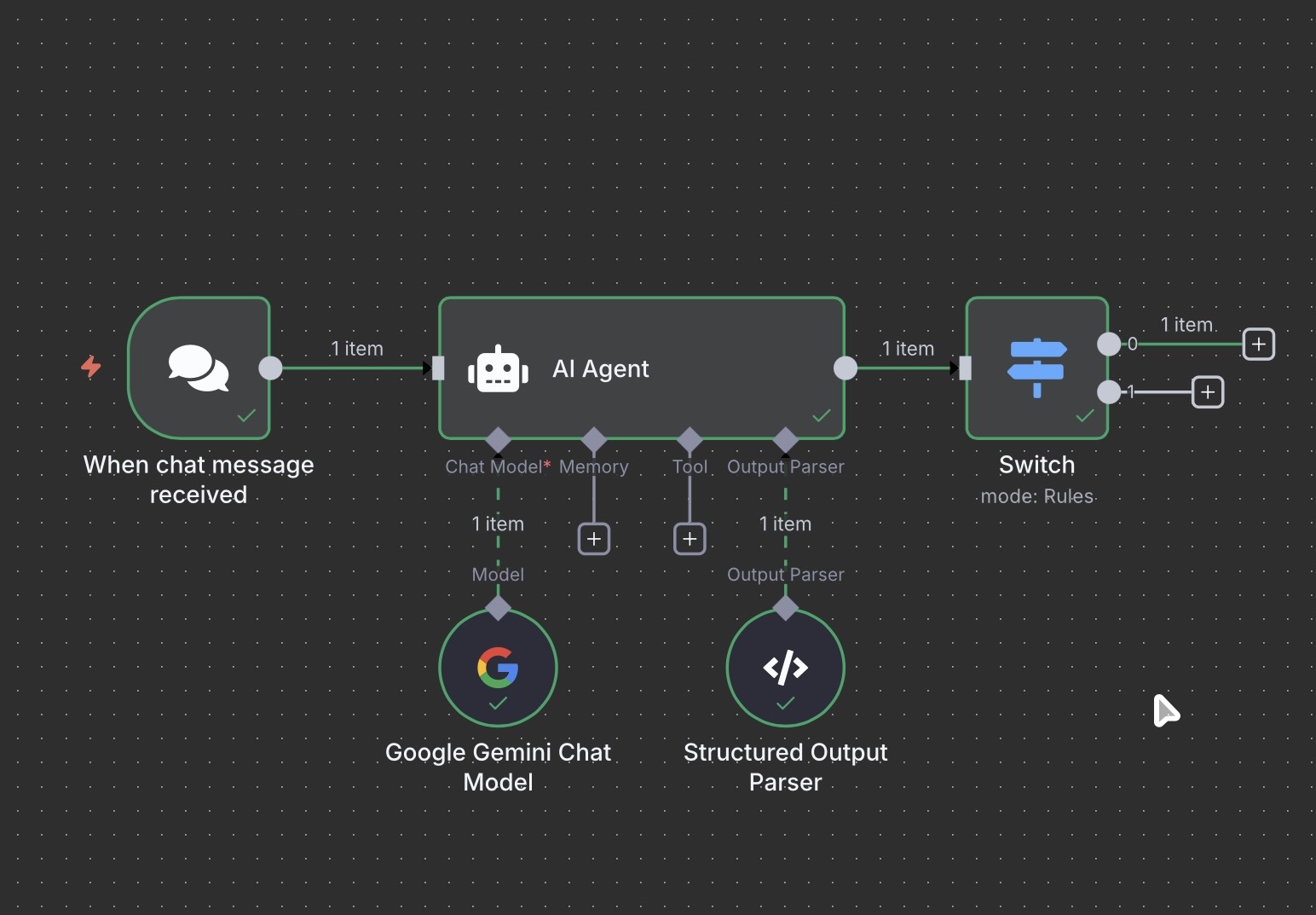
Task: Click '1 item' between chat trigger and AI Agent
Action: coord(357,349)
